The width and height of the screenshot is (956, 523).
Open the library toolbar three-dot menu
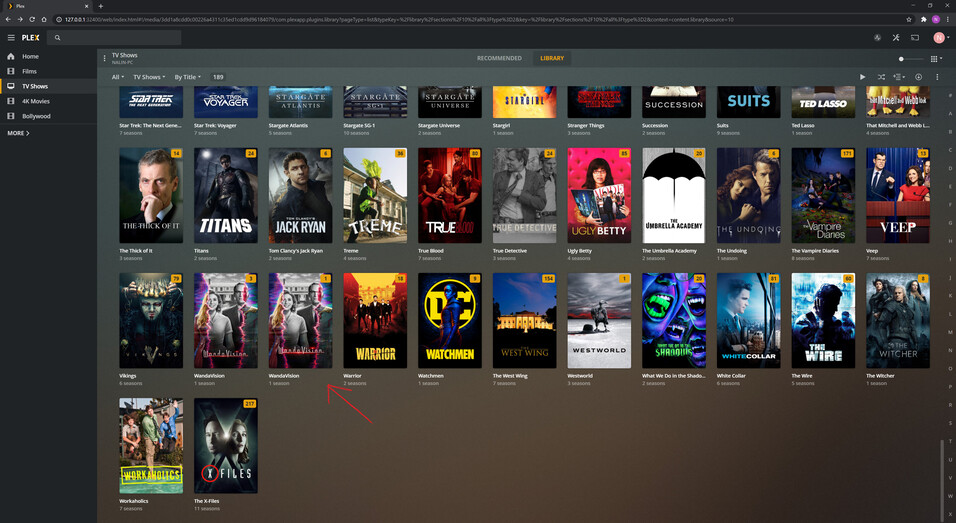tap(937, 77)
